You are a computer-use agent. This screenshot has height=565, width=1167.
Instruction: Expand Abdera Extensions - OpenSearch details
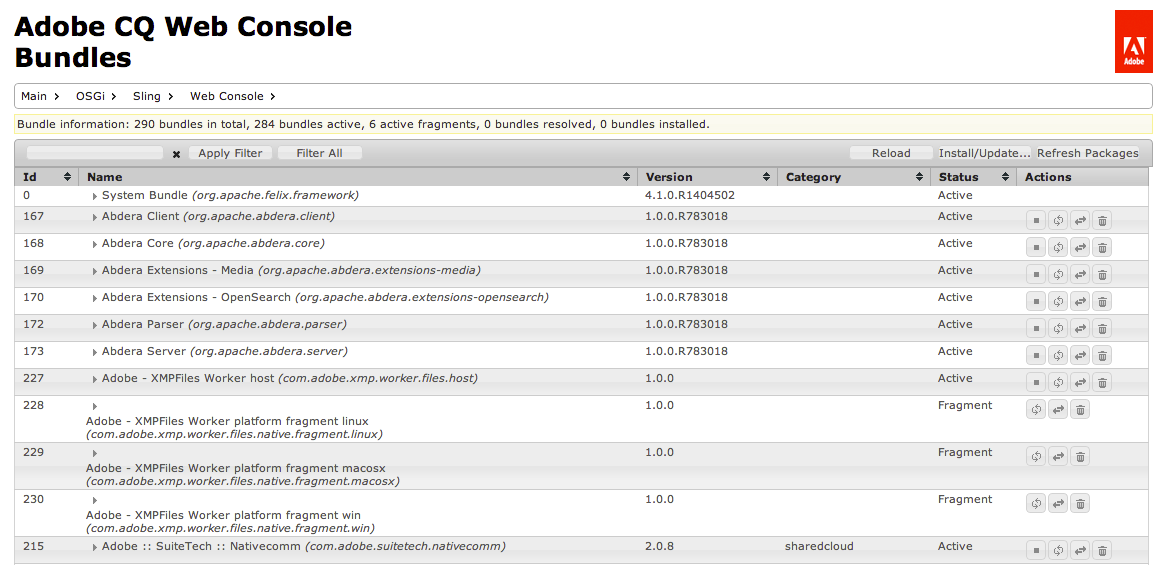(95, 298)
